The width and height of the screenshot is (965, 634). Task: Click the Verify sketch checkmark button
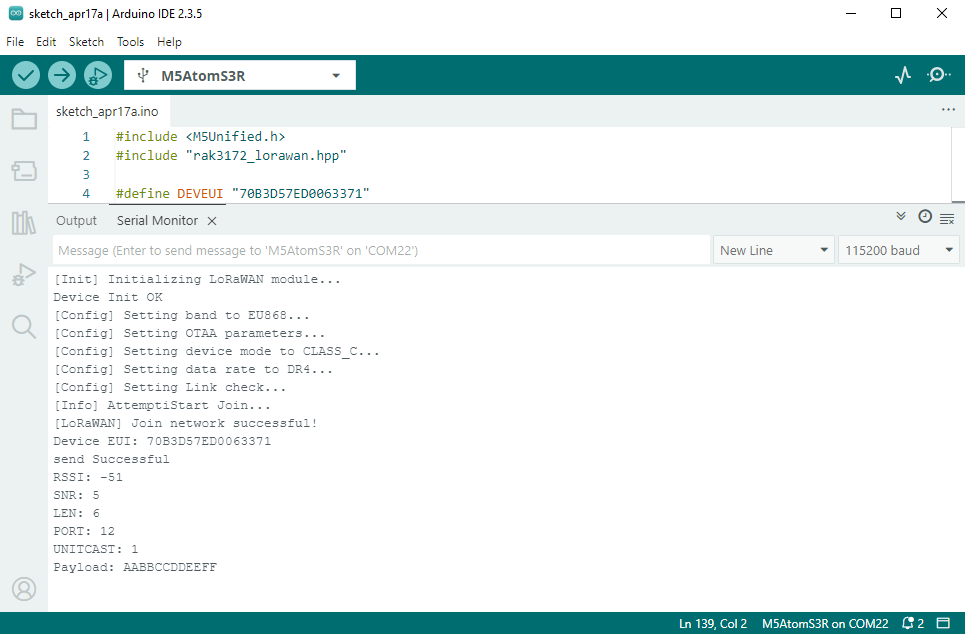[26, 75]
